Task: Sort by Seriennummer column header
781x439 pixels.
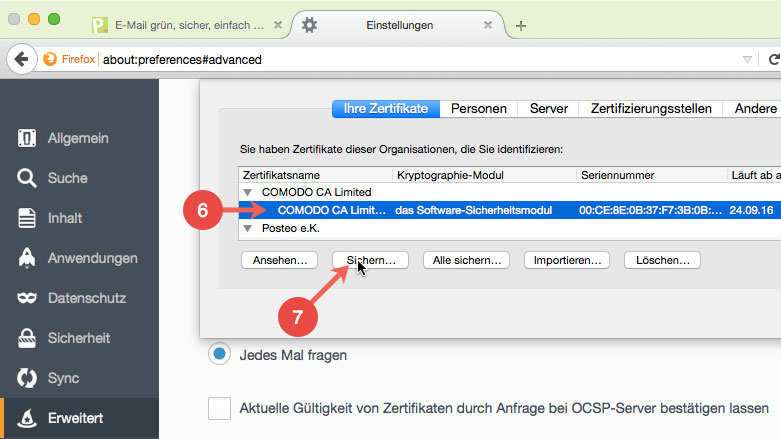Action: pos(652,175)
